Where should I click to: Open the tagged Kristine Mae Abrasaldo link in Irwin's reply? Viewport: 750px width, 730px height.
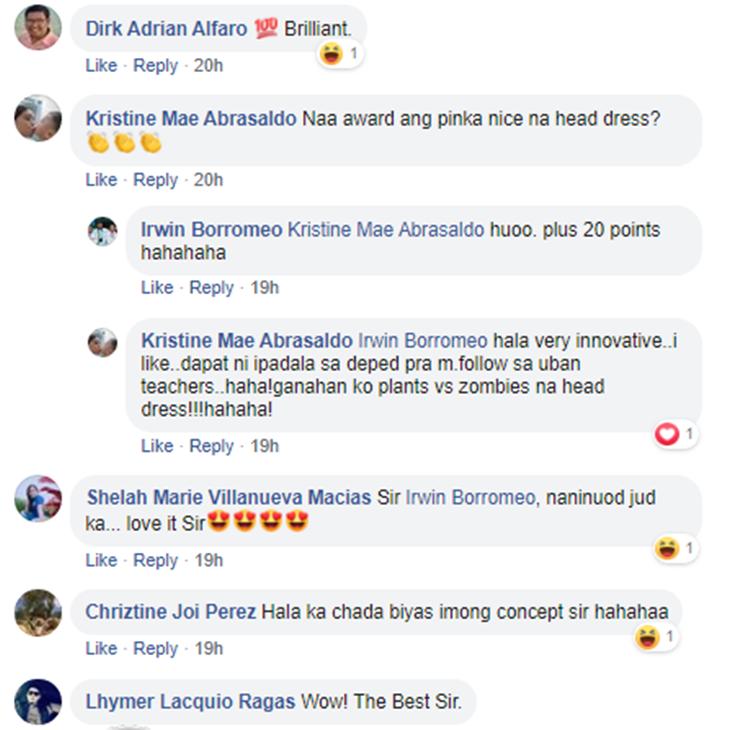[x=386, y=230]
